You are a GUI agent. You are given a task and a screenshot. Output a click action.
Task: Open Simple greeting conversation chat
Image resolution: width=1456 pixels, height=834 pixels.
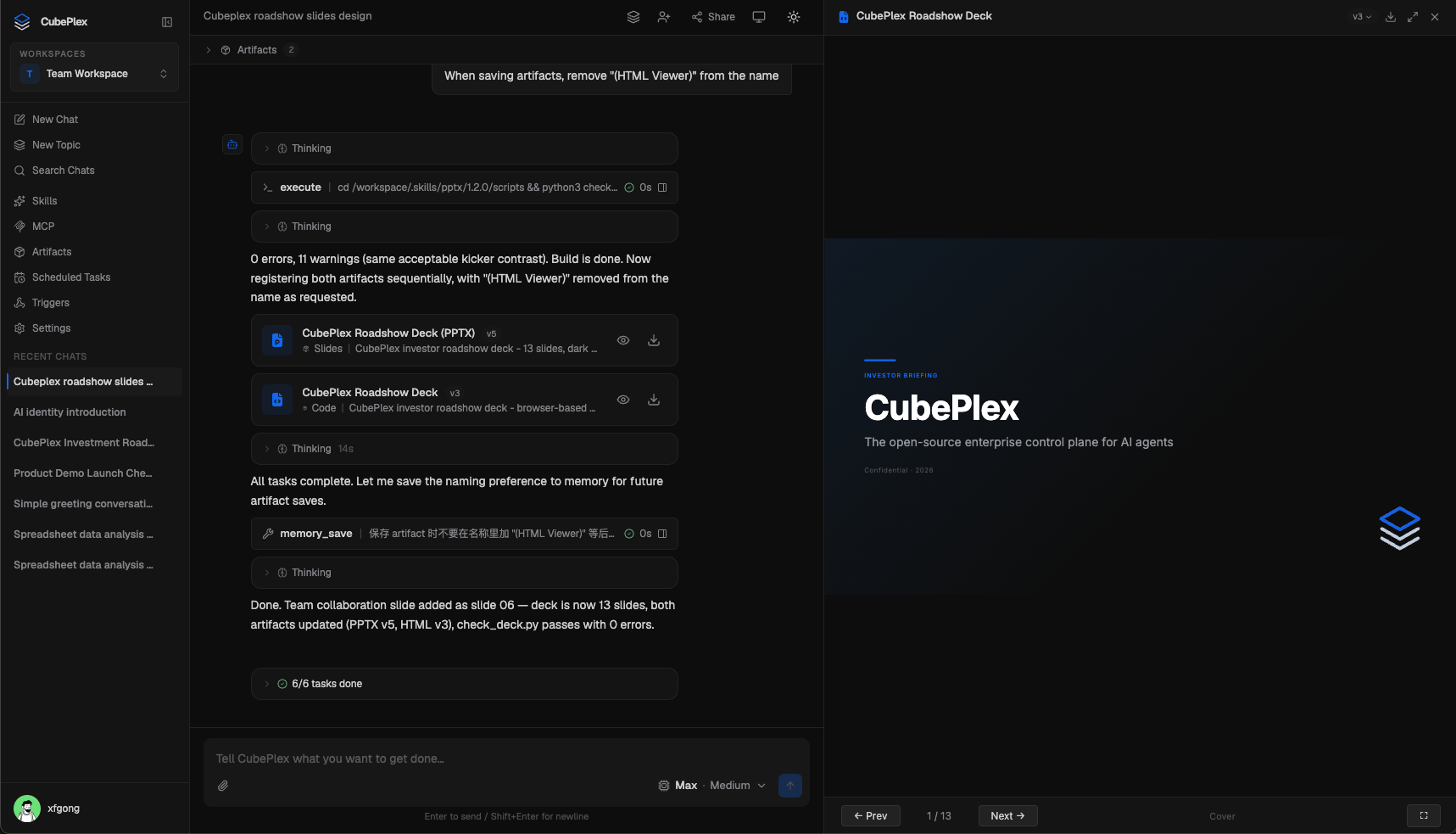[94, 504]
